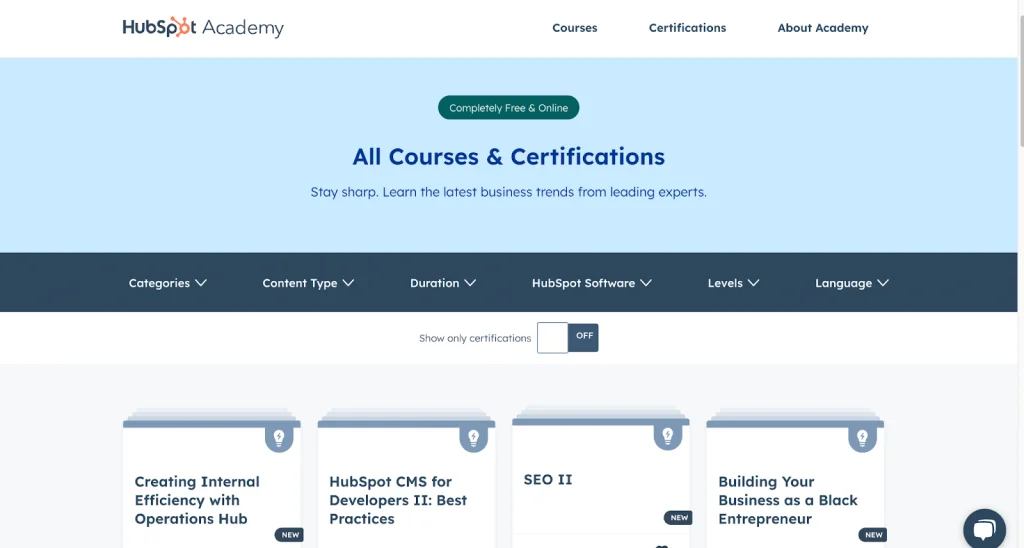The width and height of the screenshot is (1024, 548).
Task: Expand the Content Type filter dropdown
Action: pos(308,283)
